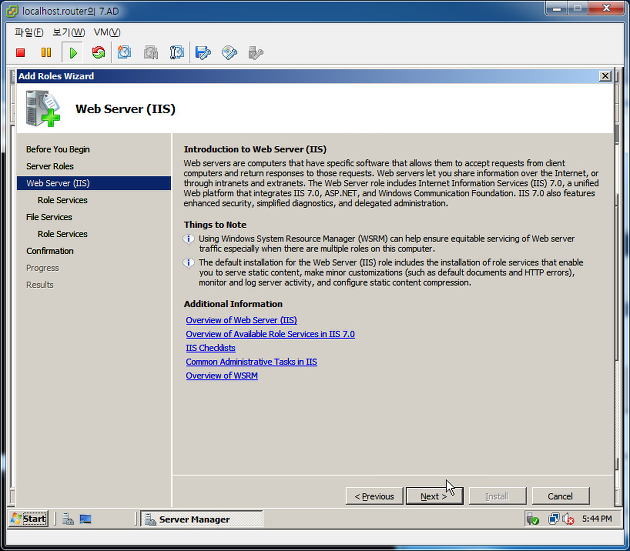Click the Reset VM icon
The image size is (630, 551).
(98, 53)
